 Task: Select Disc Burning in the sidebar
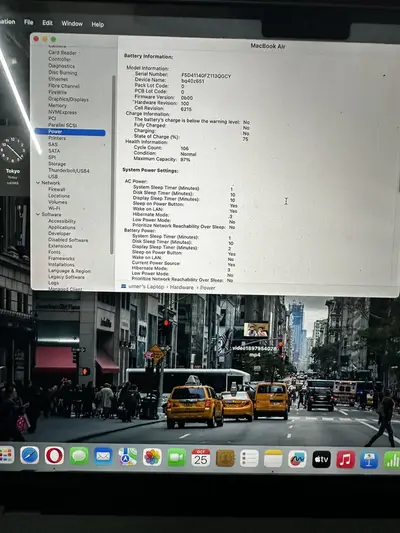[x=63, y=72]
